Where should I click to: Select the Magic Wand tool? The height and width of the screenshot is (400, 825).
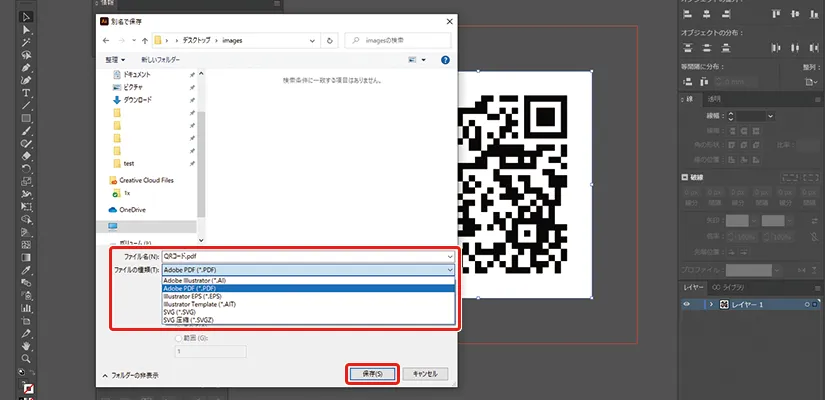(26, 42)
